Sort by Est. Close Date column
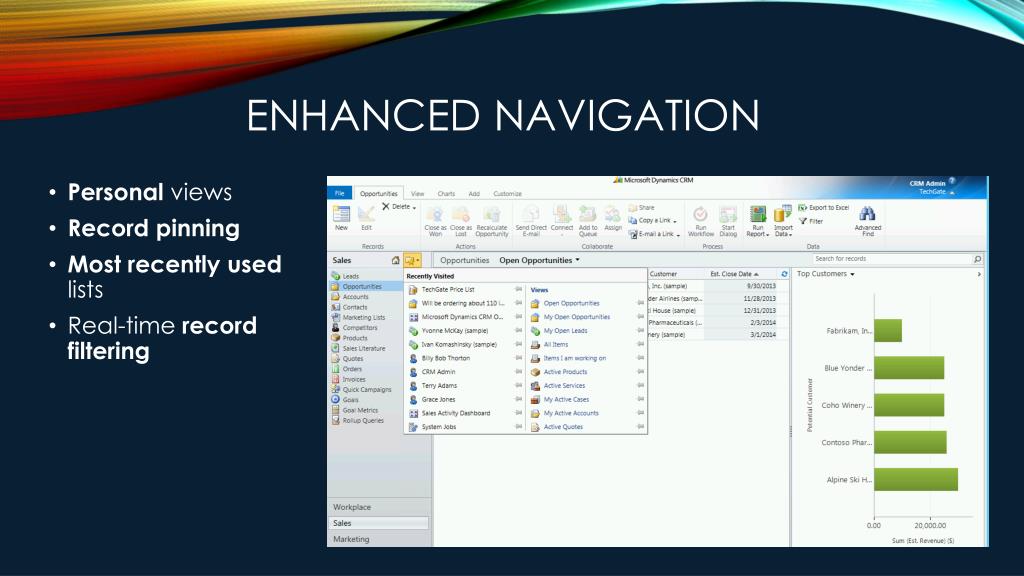Image resolution: width=1024 pixels, height=576 pixels. coord(735,274)
